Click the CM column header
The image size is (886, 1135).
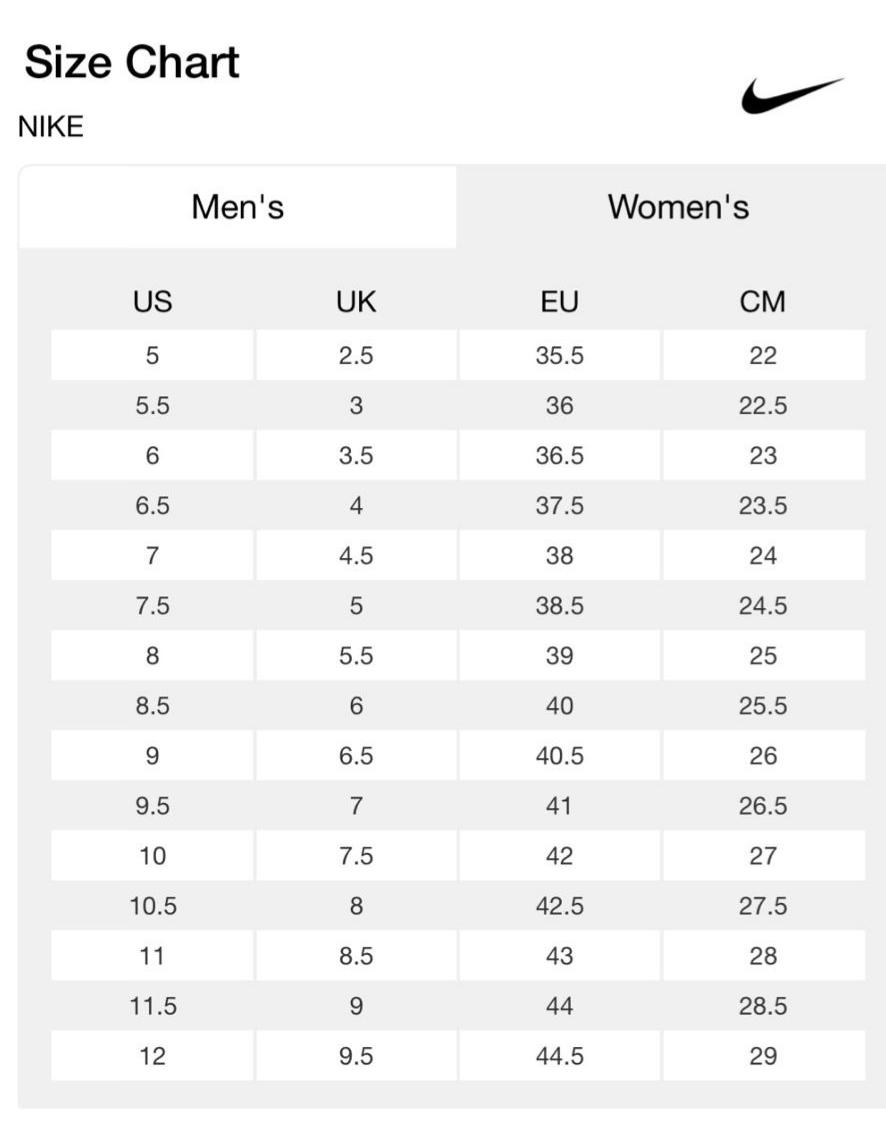[x=763, y=301]
